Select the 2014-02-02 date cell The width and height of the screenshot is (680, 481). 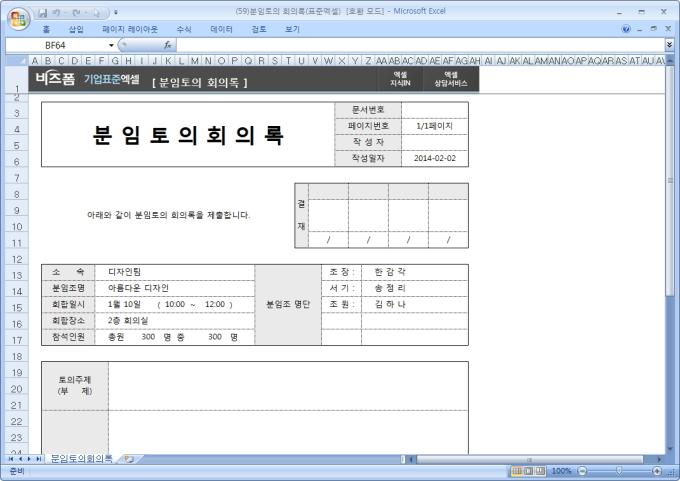tap(435, 158)
